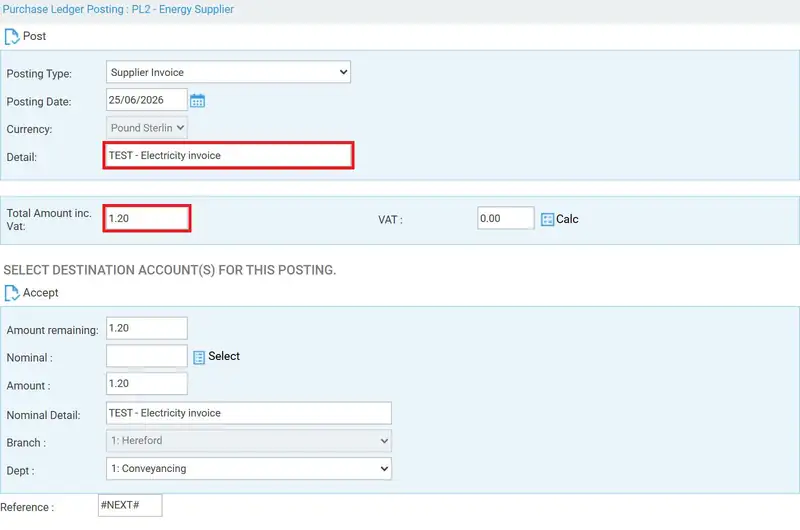Open the Posting Type dropdown
The height and width of the screenshot is (530, 800).
point(228,72)
